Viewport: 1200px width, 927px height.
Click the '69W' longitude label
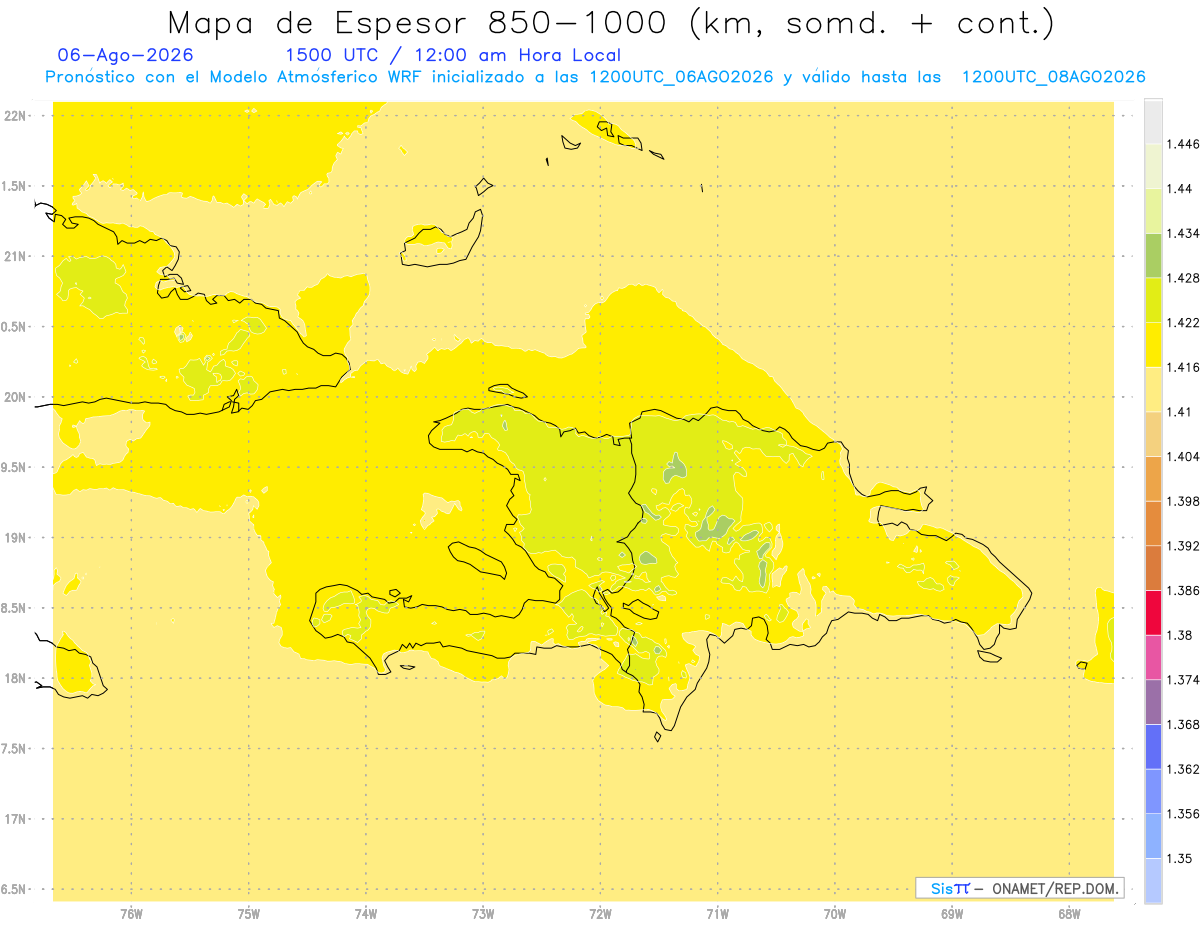pos(952,914)
